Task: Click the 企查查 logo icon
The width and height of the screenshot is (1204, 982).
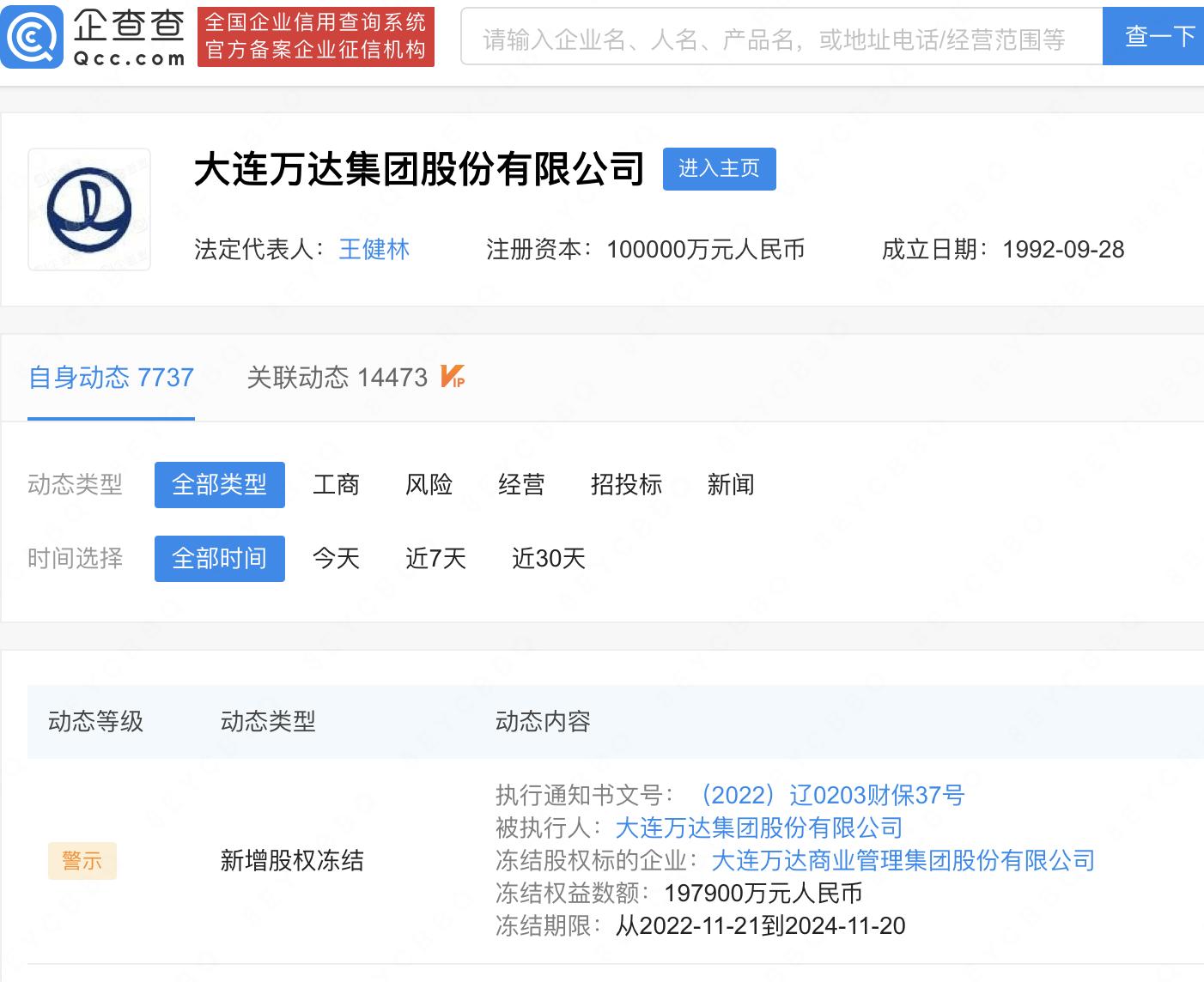Action: coord(32,35)
